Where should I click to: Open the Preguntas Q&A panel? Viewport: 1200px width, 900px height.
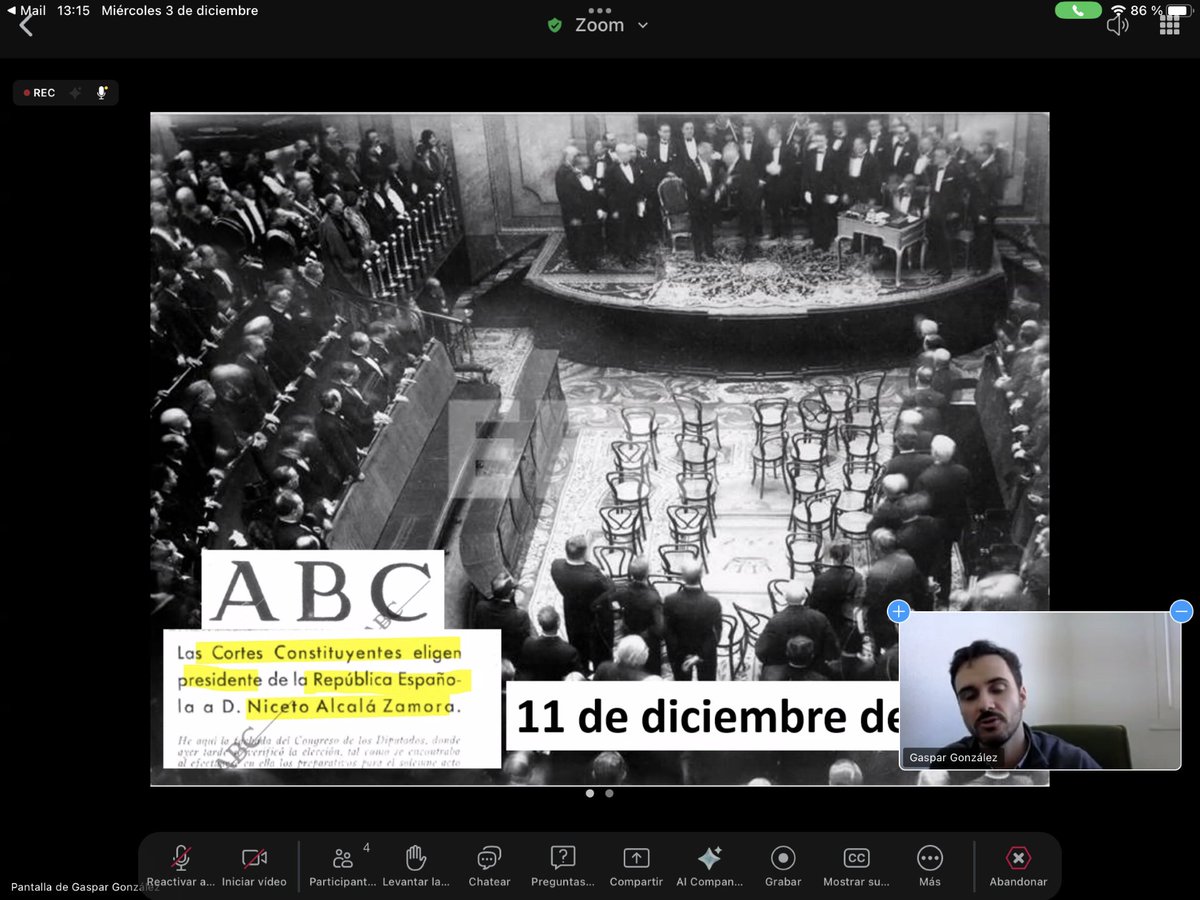click(563, 866)
